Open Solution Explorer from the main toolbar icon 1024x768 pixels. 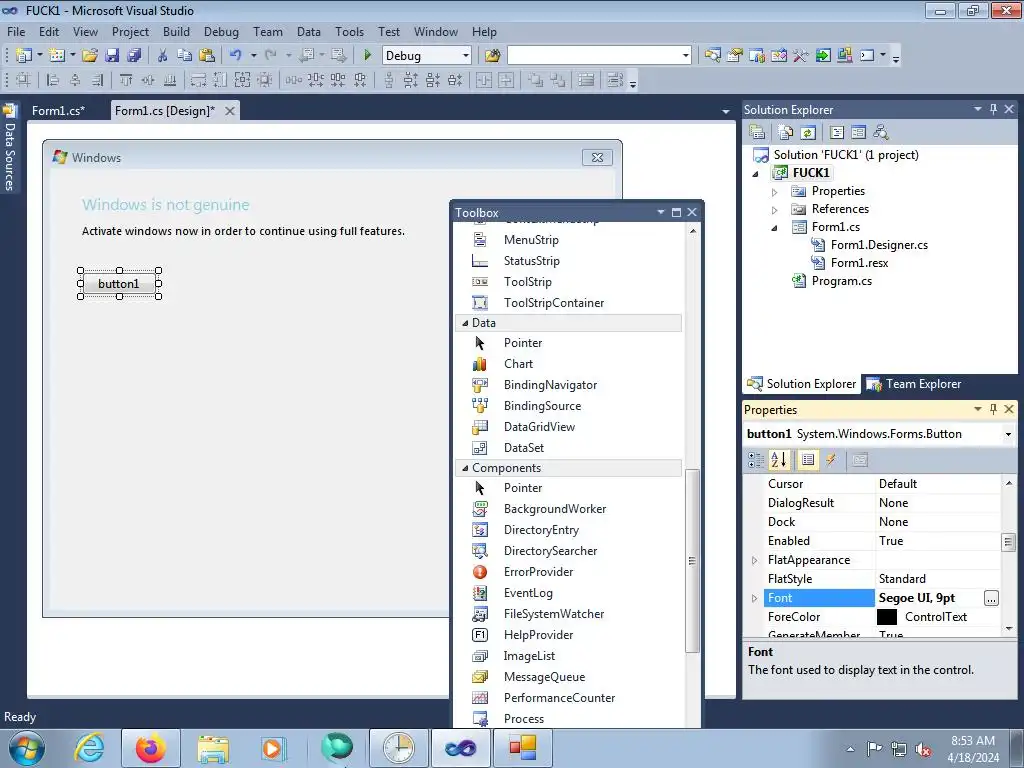click(712, 56)
